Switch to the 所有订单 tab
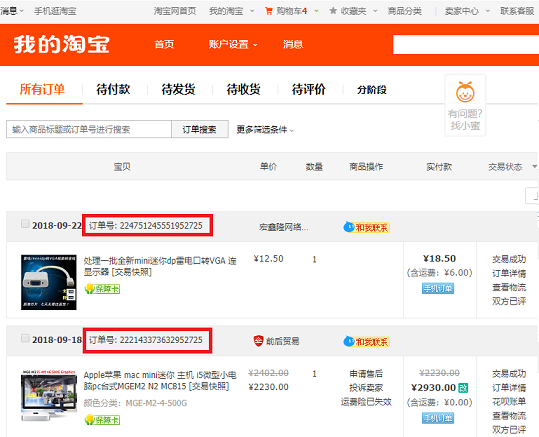Screen dimensions: 539x437 click(x=42, y=89)
